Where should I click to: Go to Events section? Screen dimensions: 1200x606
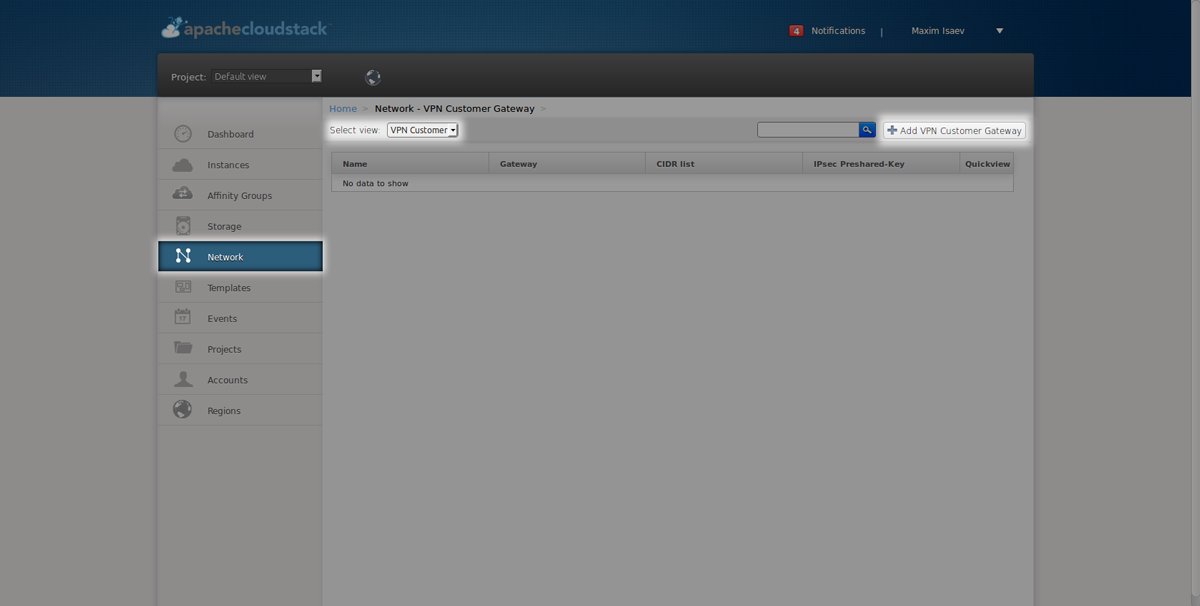tap(240, 318)
